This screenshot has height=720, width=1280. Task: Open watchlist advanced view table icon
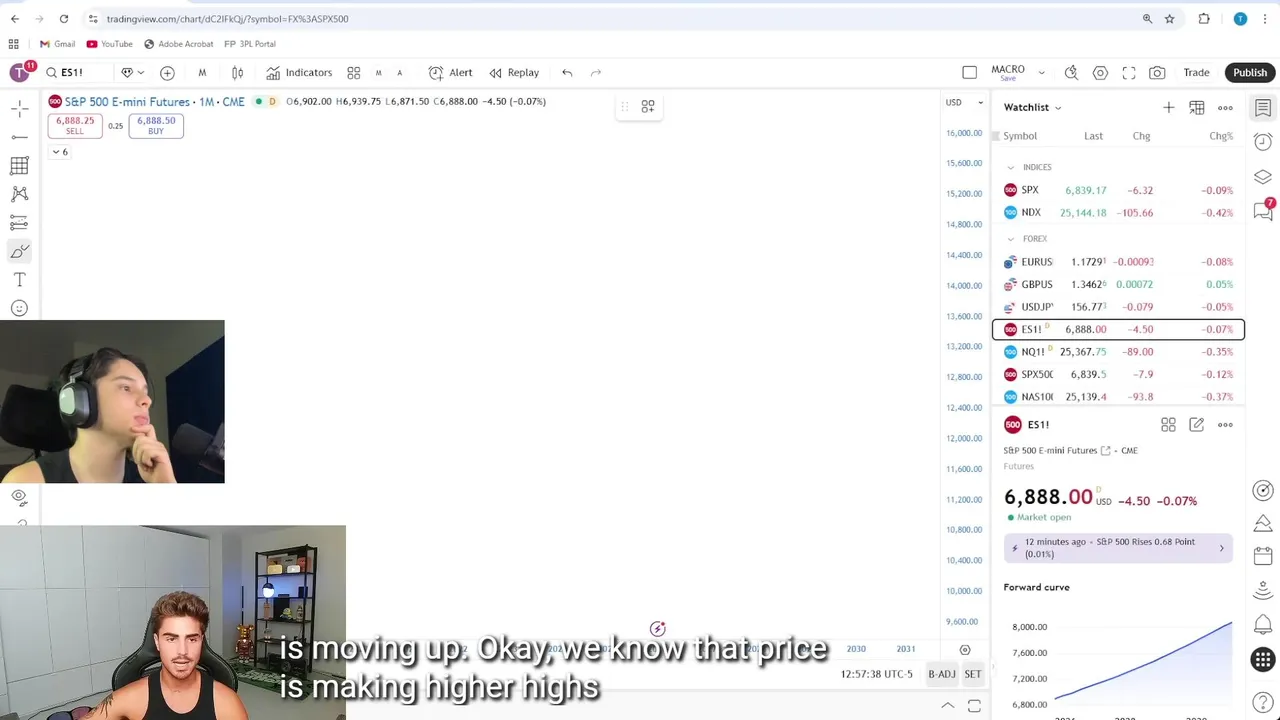tap(1196, 107)
